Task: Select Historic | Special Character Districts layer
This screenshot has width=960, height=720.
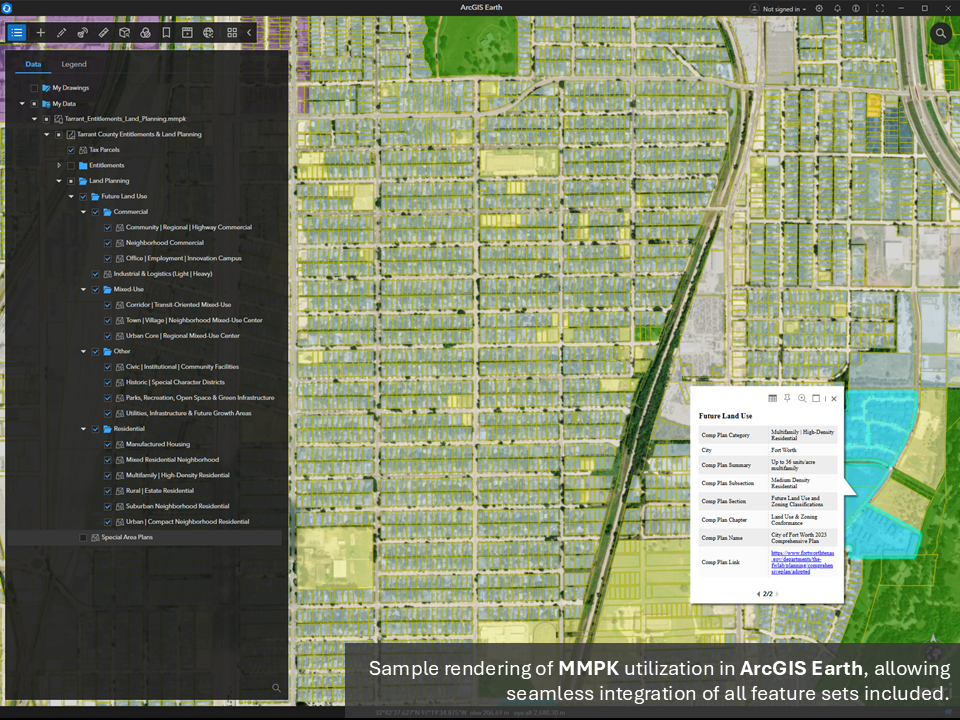Action: [175, 383]
